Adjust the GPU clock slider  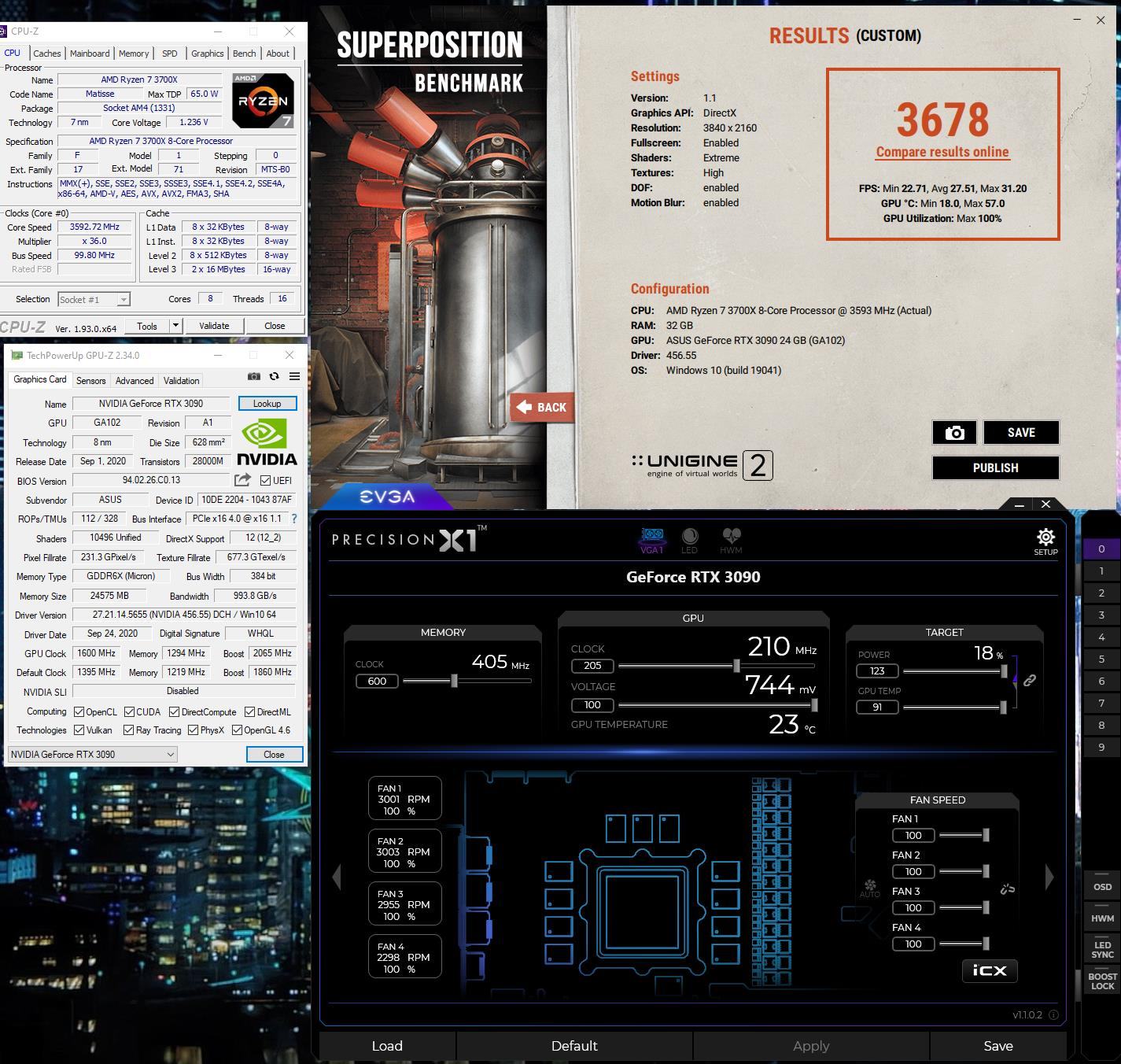tap(736, 666)
